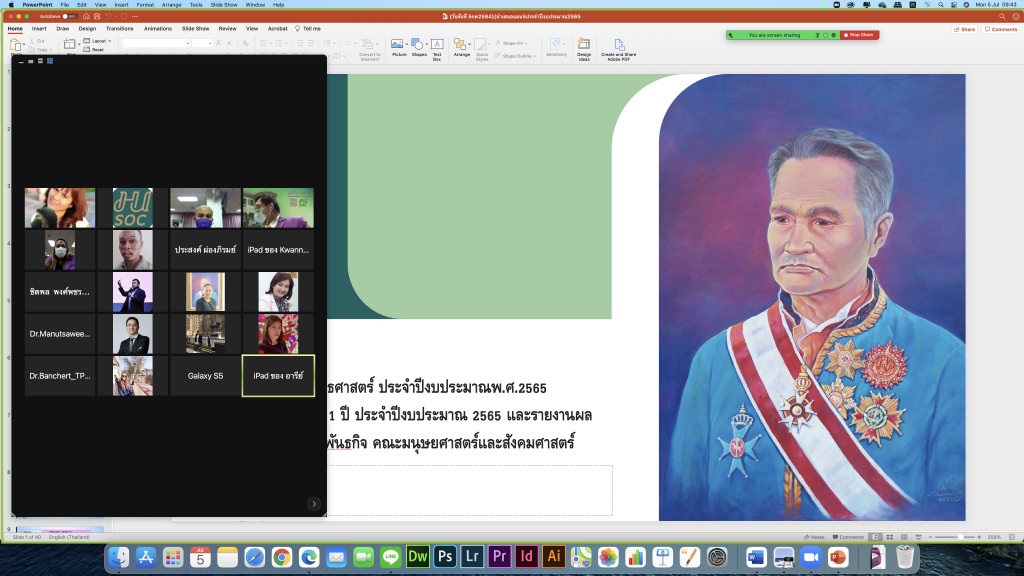Switch to Normal view in status bar

pos(875,537)
